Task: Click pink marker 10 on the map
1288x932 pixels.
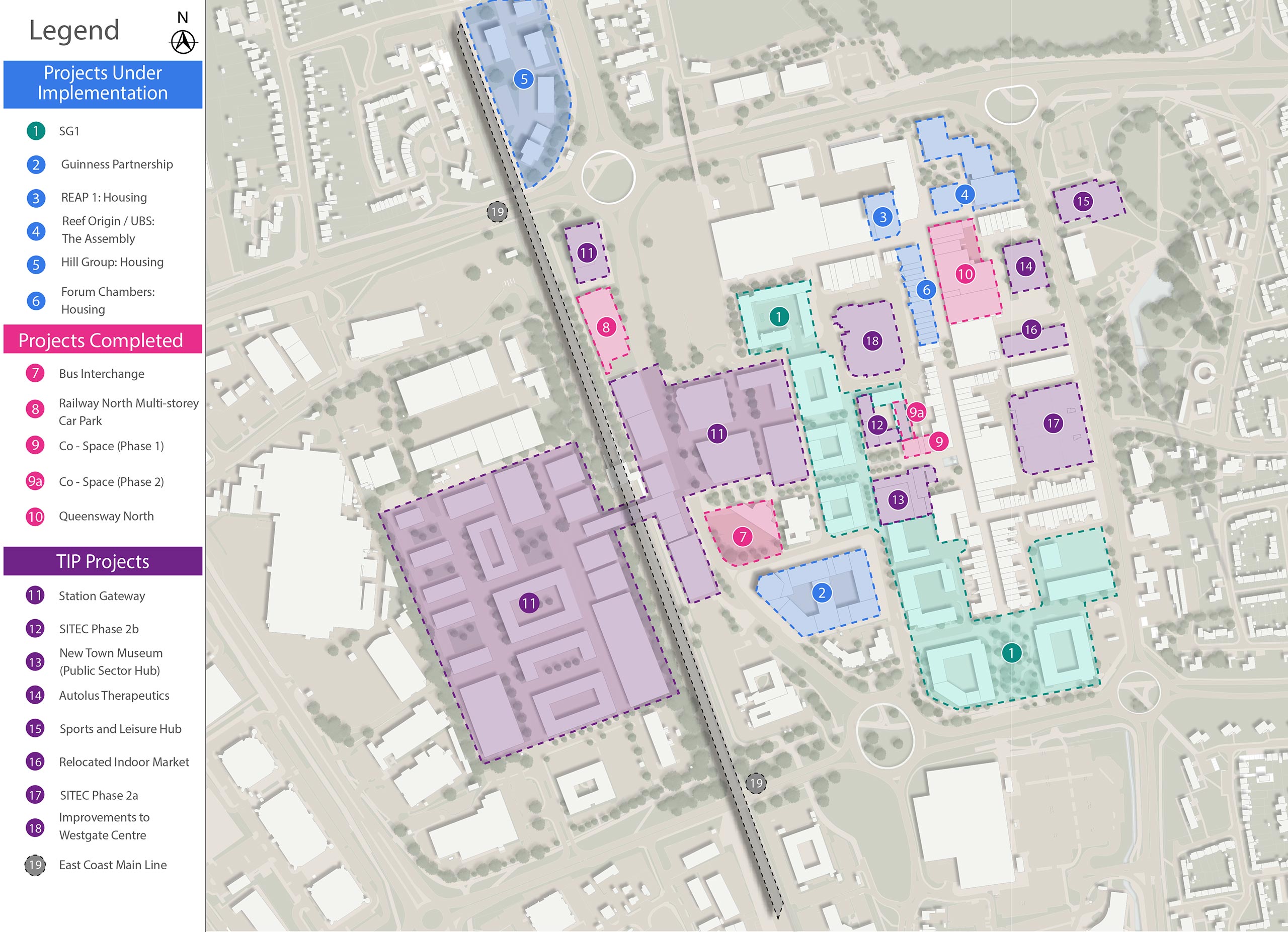Action: click(965, 274)
